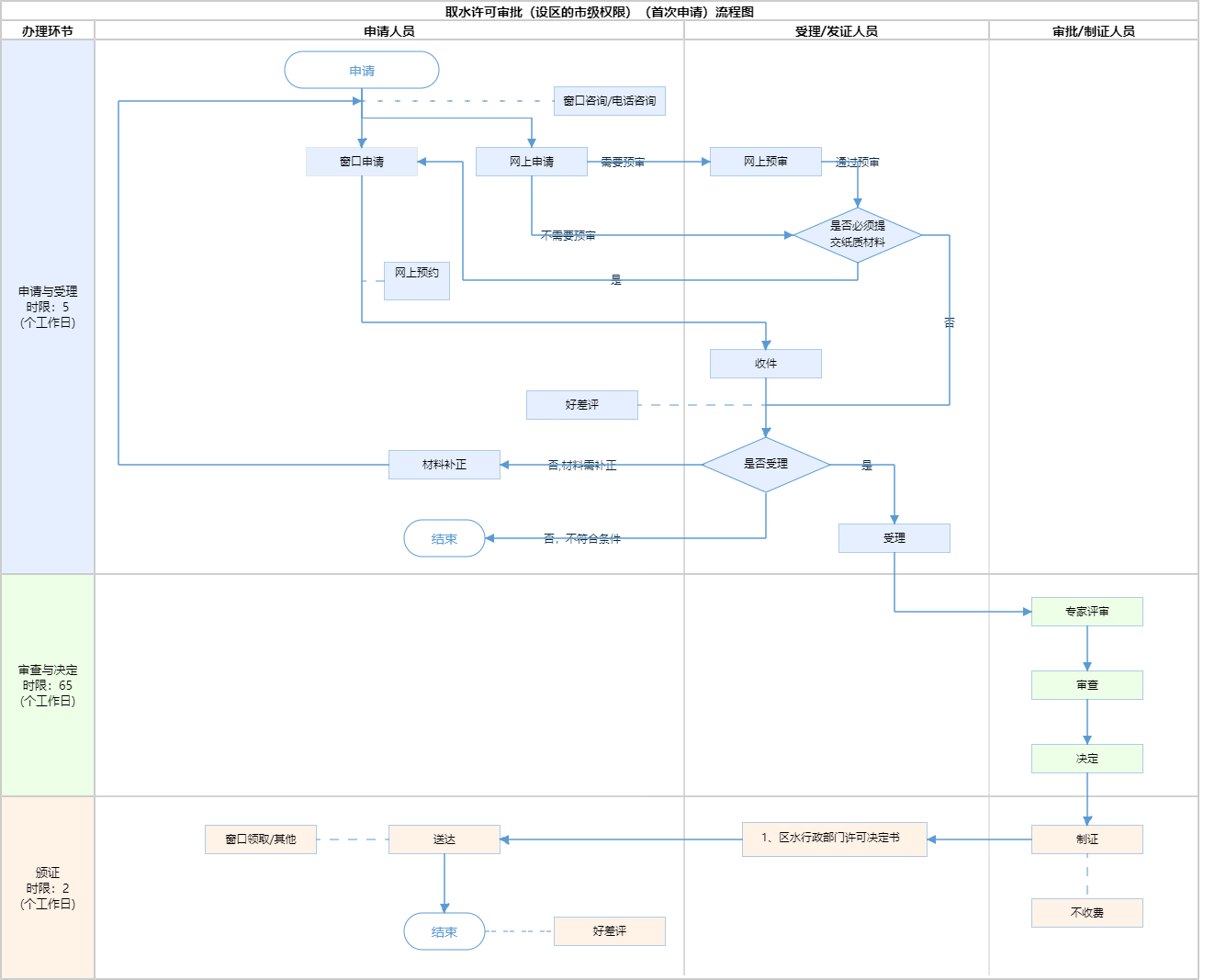Click the 审查与决定 stage label cell

point(48,685)
